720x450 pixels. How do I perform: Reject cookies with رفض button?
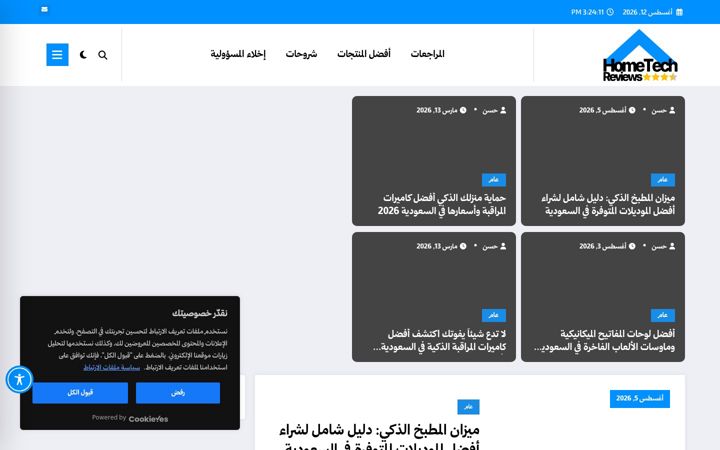click(x=178, y=393)
